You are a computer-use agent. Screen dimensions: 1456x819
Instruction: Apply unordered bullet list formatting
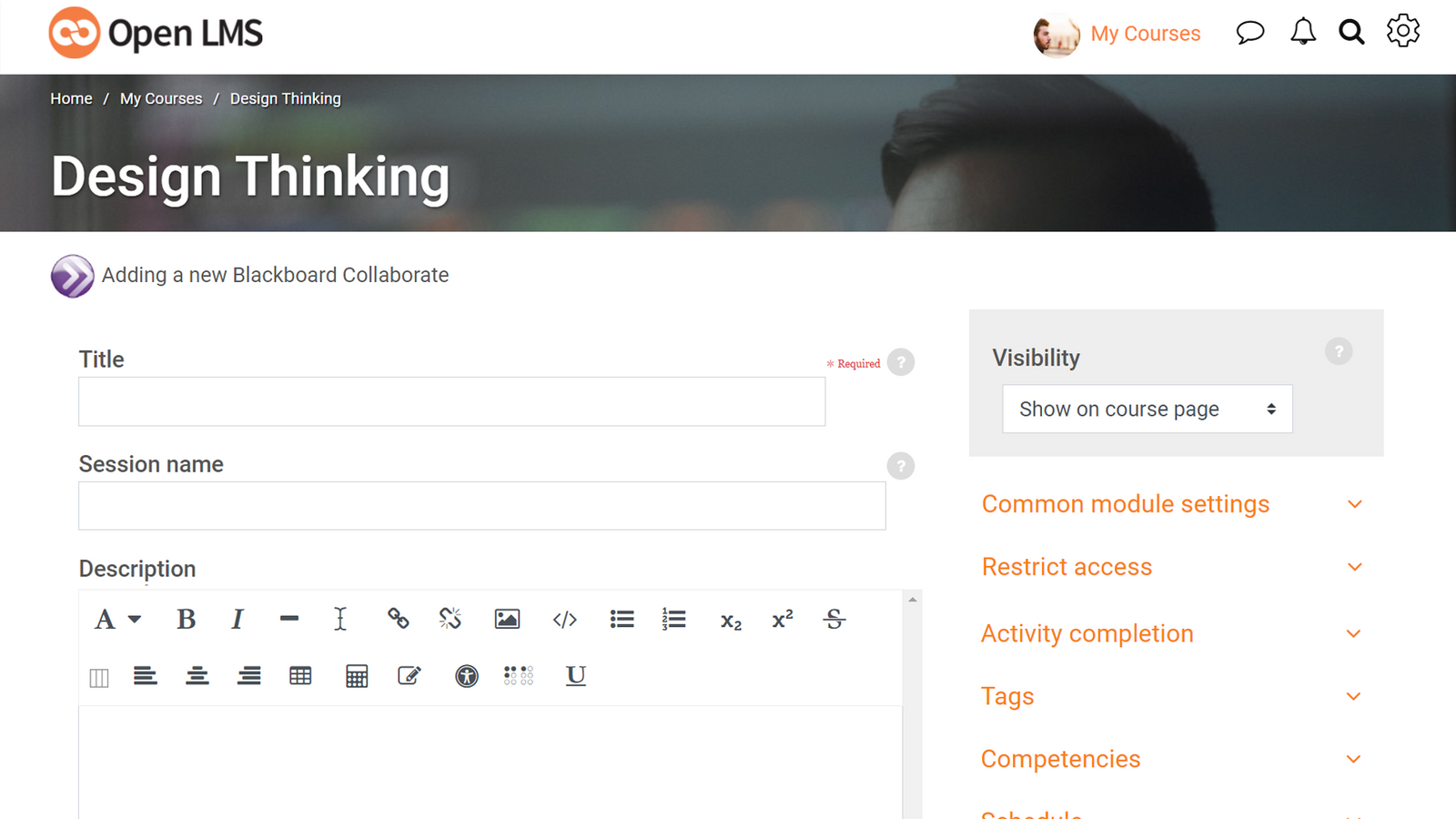[622, 620]
